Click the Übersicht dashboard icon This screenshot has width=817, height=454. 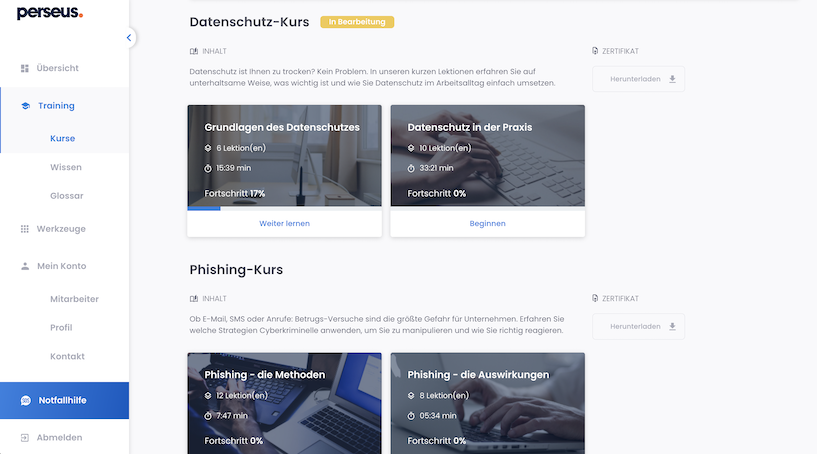(24, 68)
